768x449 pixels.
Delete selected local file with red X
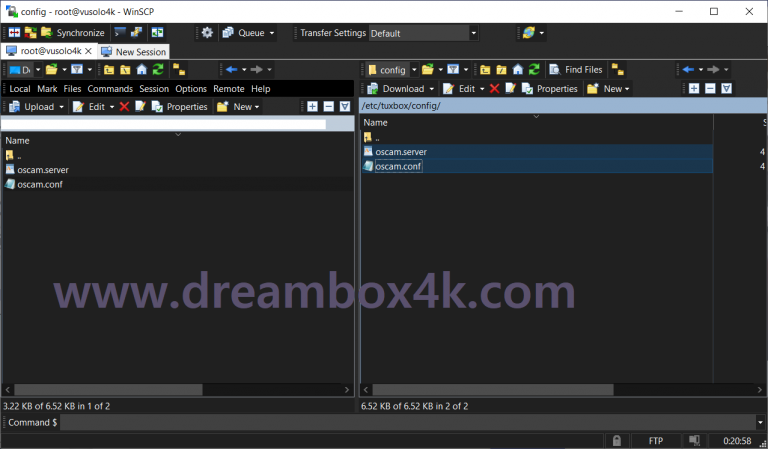[x=124, y=107]
